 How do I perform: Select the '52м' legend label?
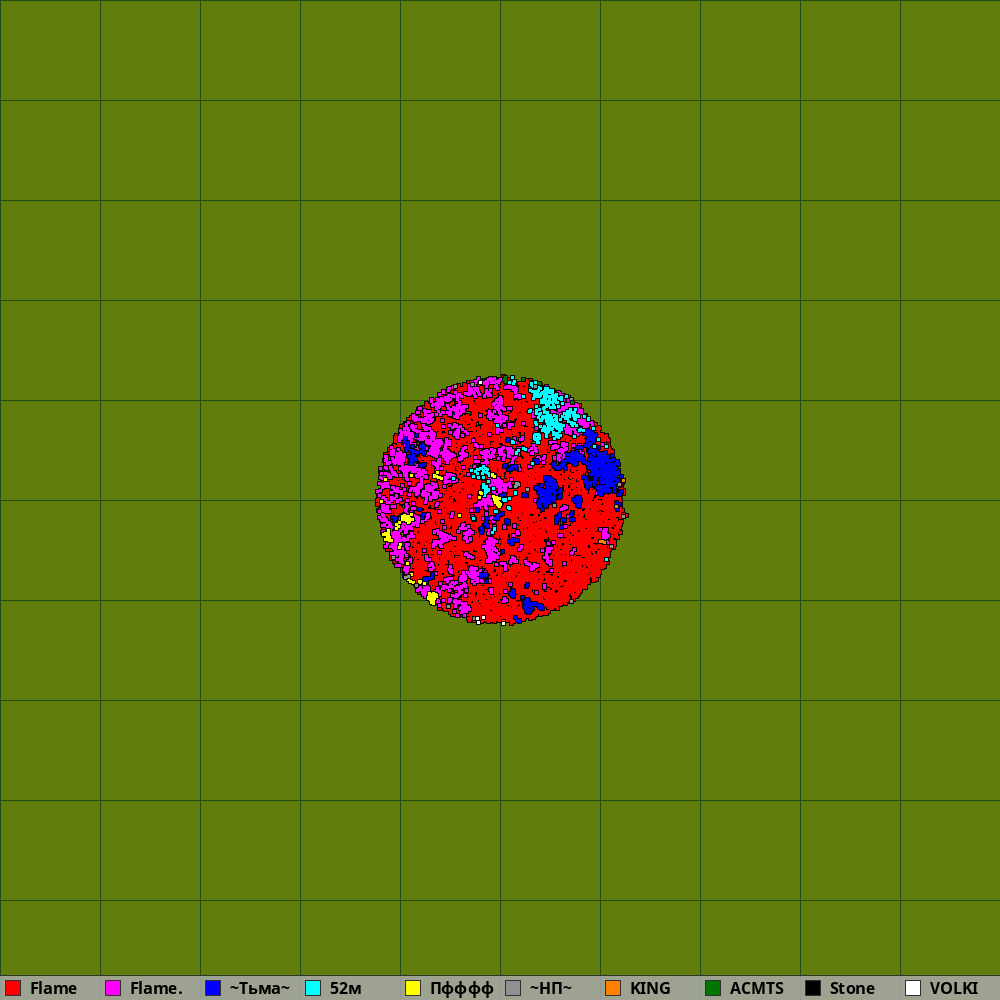(346, 989)
